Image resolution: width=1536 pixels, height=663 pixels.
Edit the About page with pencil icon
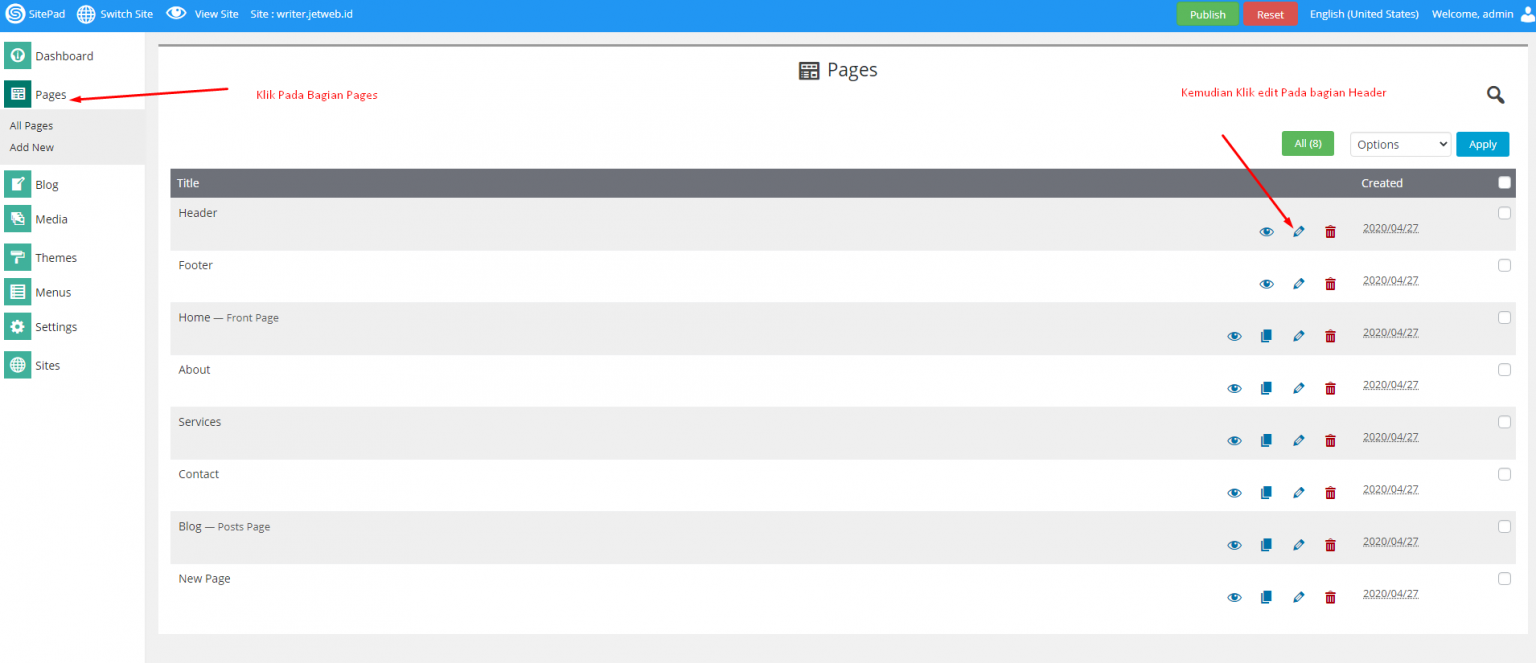click(1299, 388)
